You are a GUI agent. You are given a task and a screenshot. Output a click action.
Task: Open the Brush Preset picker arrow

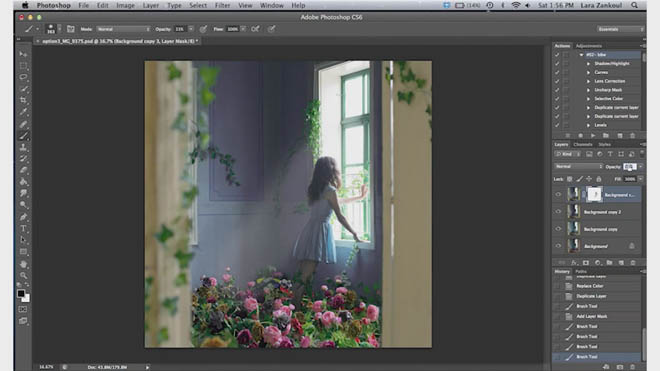pos(59,29)
